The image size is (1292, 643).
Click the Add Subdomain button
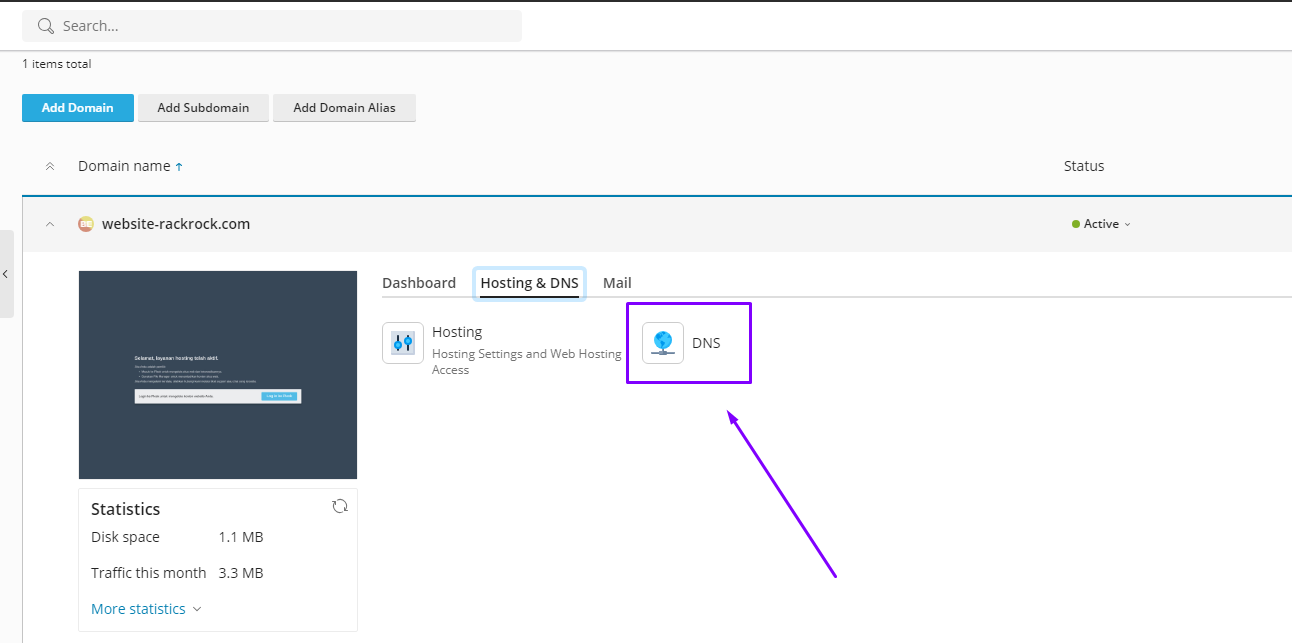(203, 108)
